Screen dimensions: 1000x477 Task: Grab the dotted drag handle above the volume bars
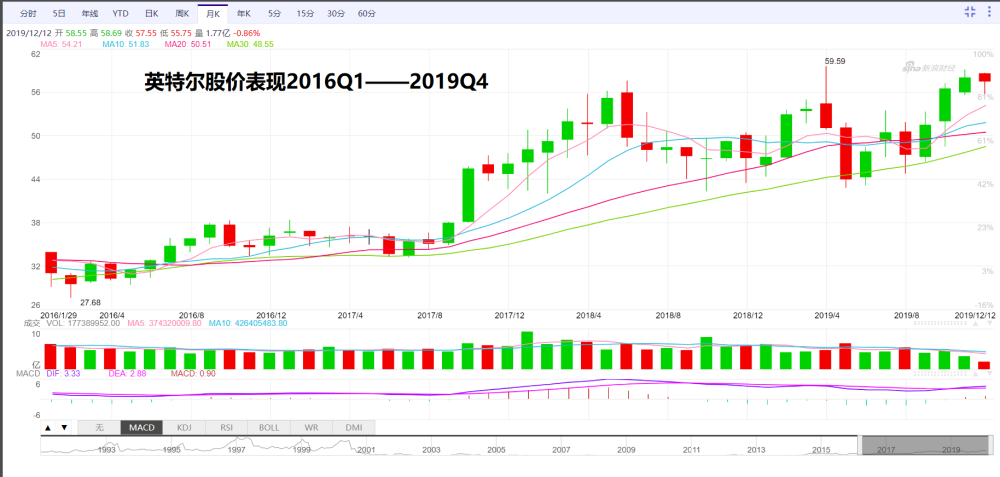939,323
